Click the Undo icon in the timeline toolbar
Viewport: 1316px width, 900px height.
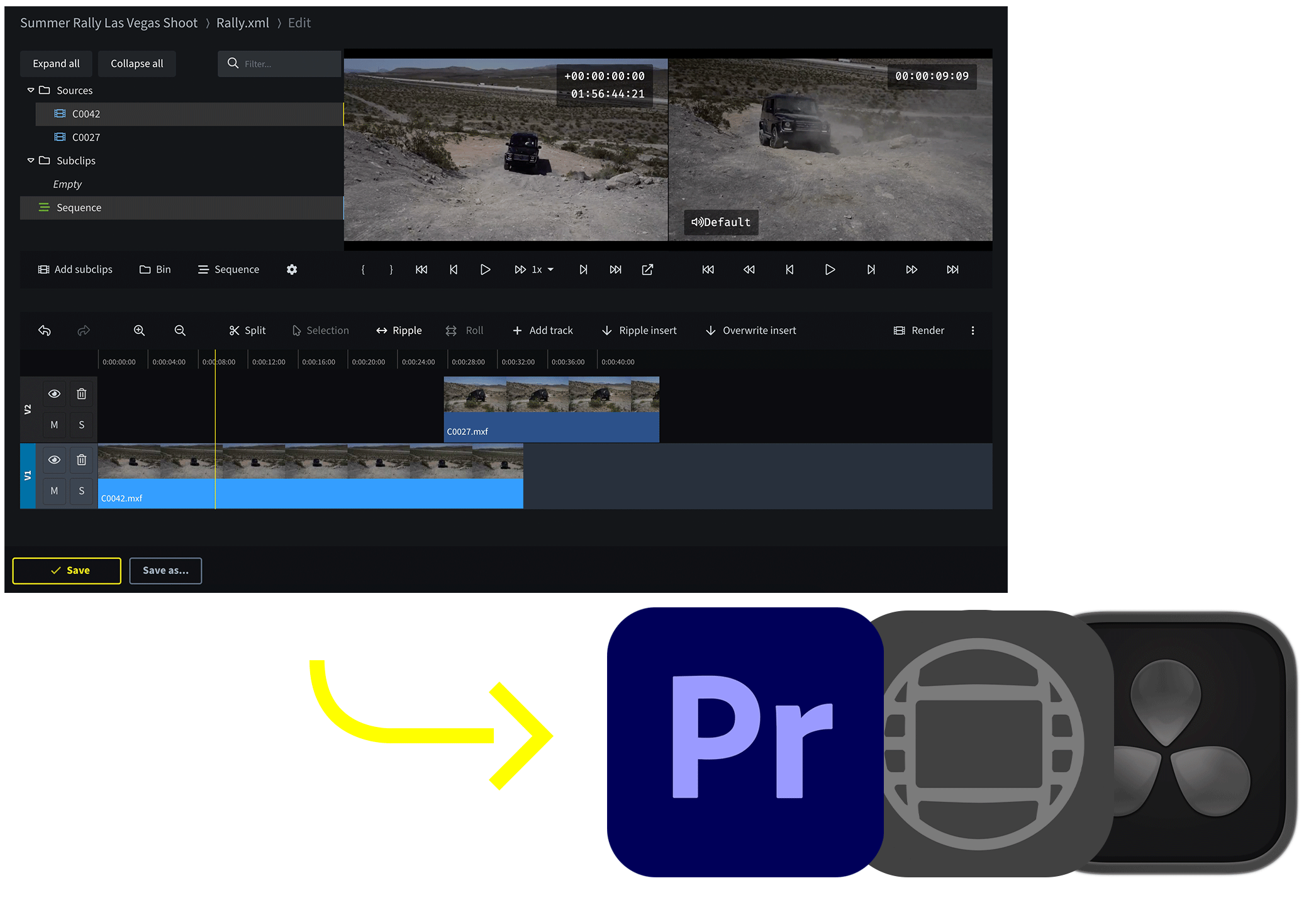(x=44, y=330)
